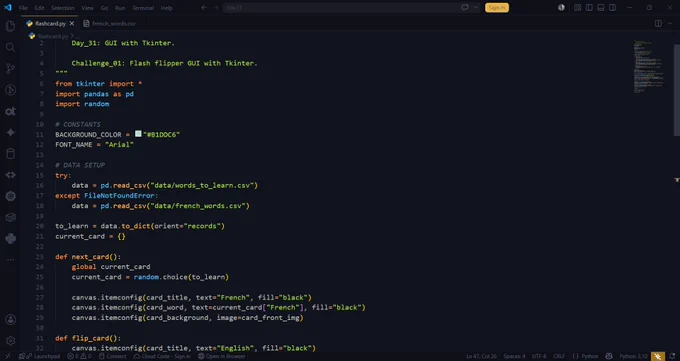The width and height of the screenshot is (680, 361).
Task: Change file encoding UTF-8
Action: tap(539, 356)
